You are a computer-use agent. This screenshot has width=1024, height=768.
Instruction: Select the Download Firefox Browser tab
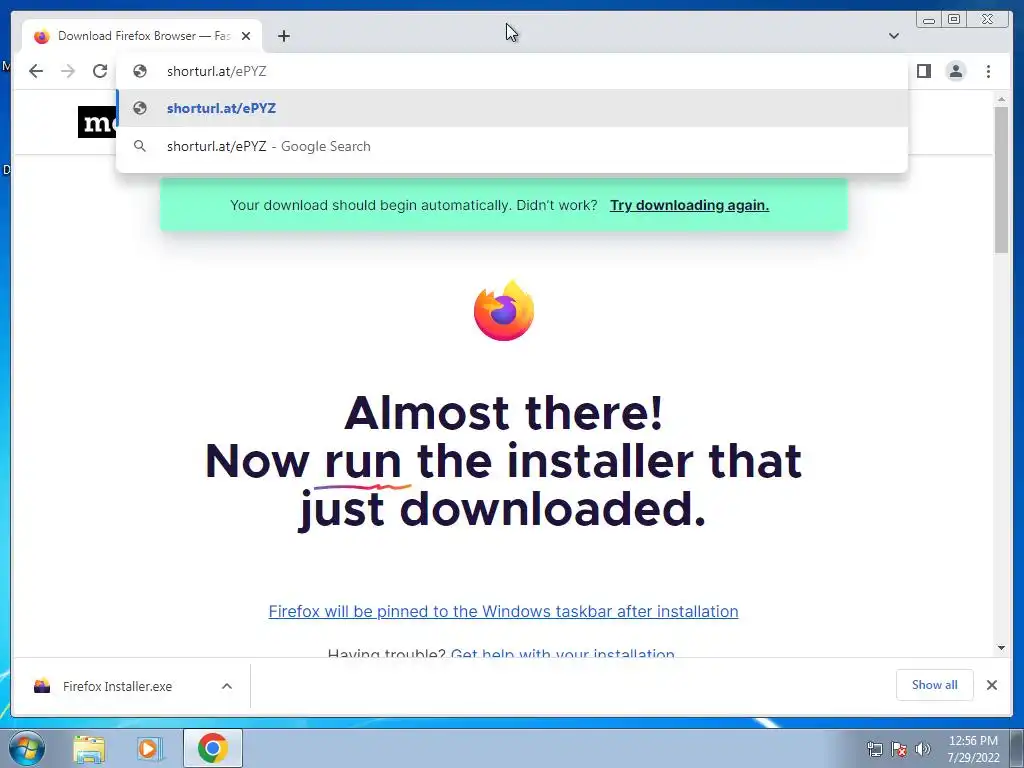tap(142, 36)
